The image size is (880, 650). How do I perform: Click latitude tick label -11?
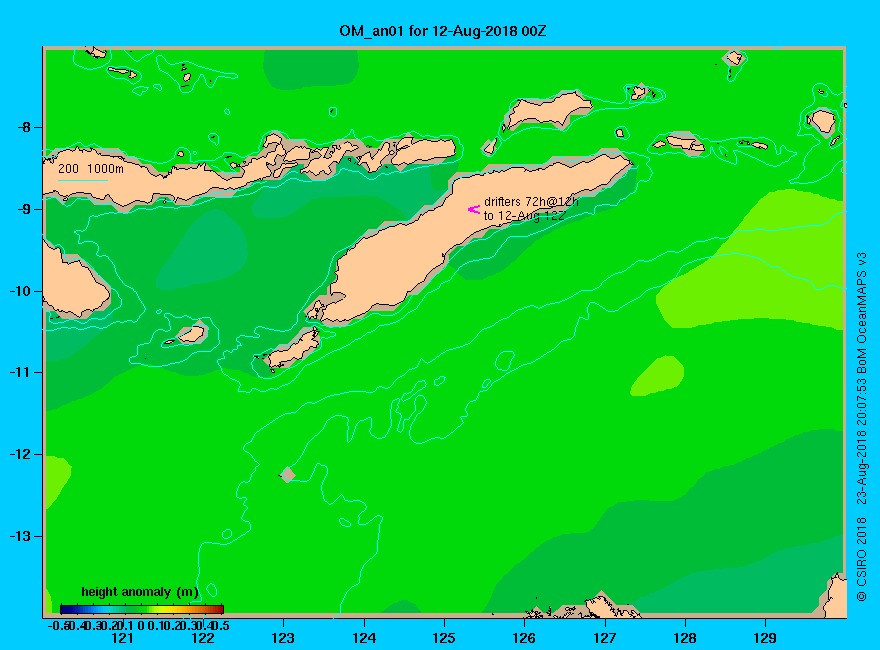[x=20, y=373]
